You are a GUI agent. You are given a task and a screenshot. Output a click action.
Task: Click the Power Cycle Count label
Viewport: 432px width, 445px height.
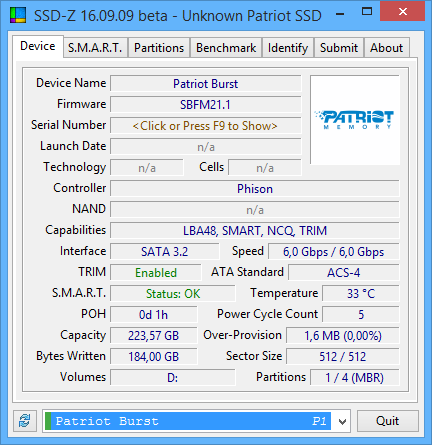pos(267,314)
